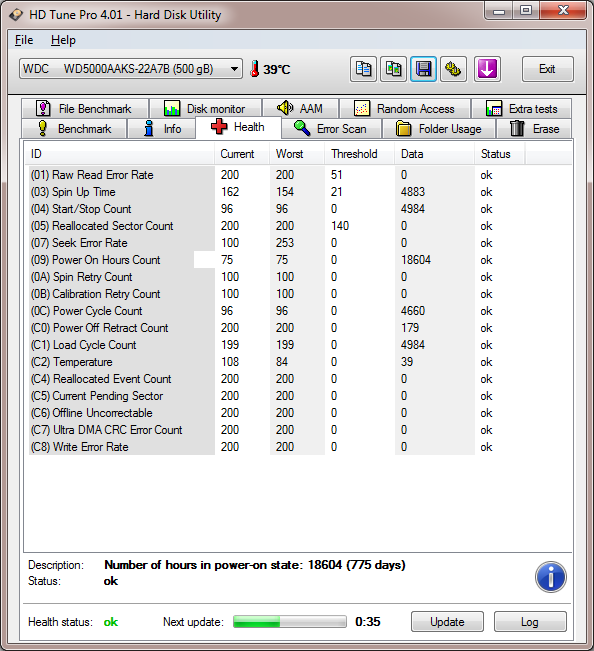Click the 4660 data value
Image resolution: width=594 pixels, height=651 pixels.
pyautogui.click(x=413, y=311)
